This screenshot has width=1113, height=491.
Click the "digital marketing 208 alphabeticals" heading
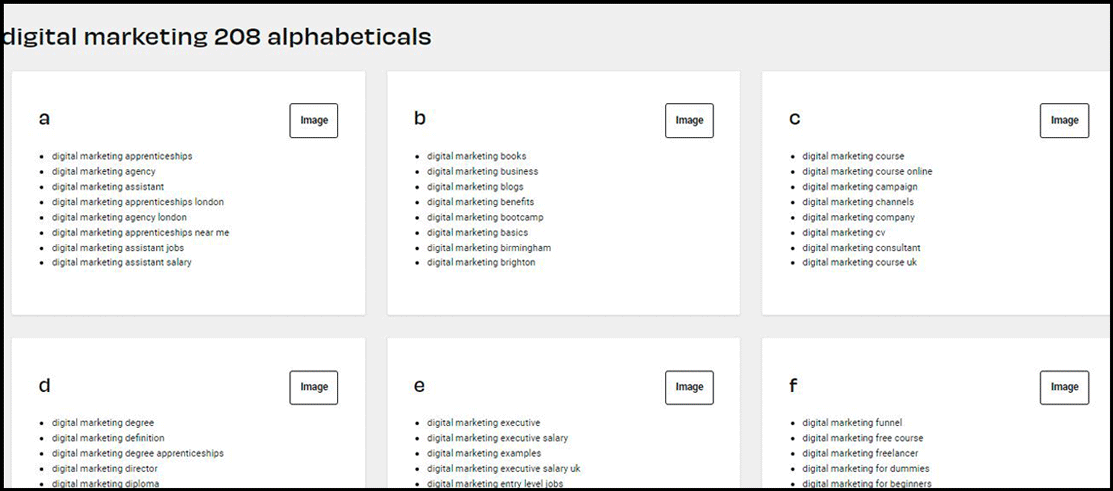tap(216, 37)
